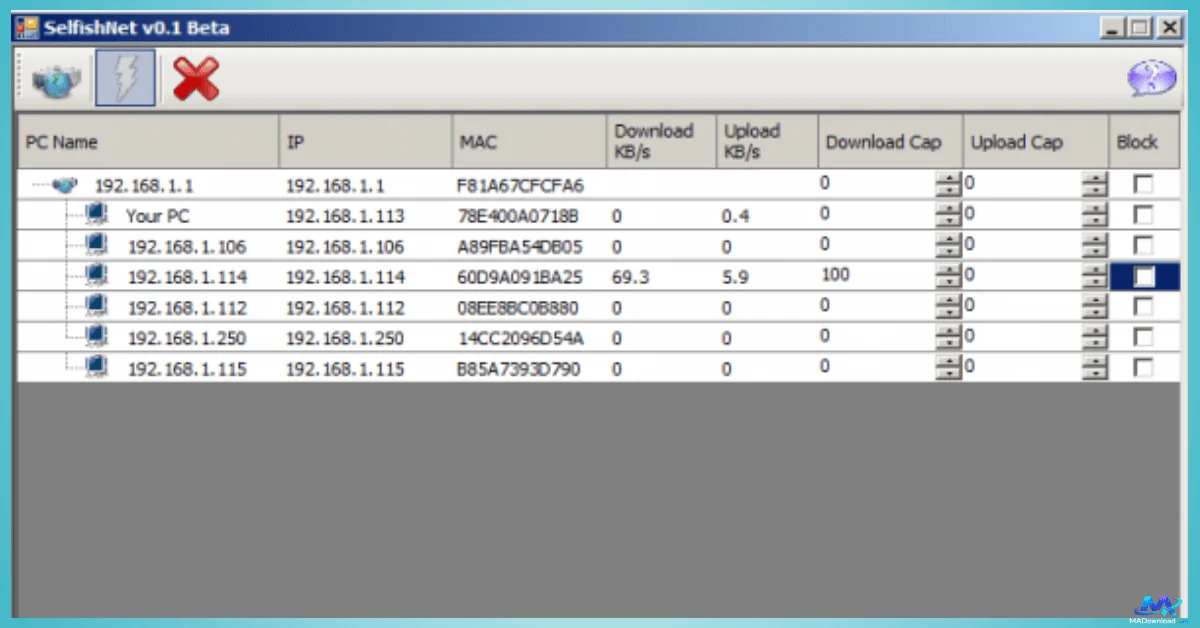The height and width of the screenshot is (628, 1200).
Task: Click the network discovery globe icon
Action: [55, 80]
